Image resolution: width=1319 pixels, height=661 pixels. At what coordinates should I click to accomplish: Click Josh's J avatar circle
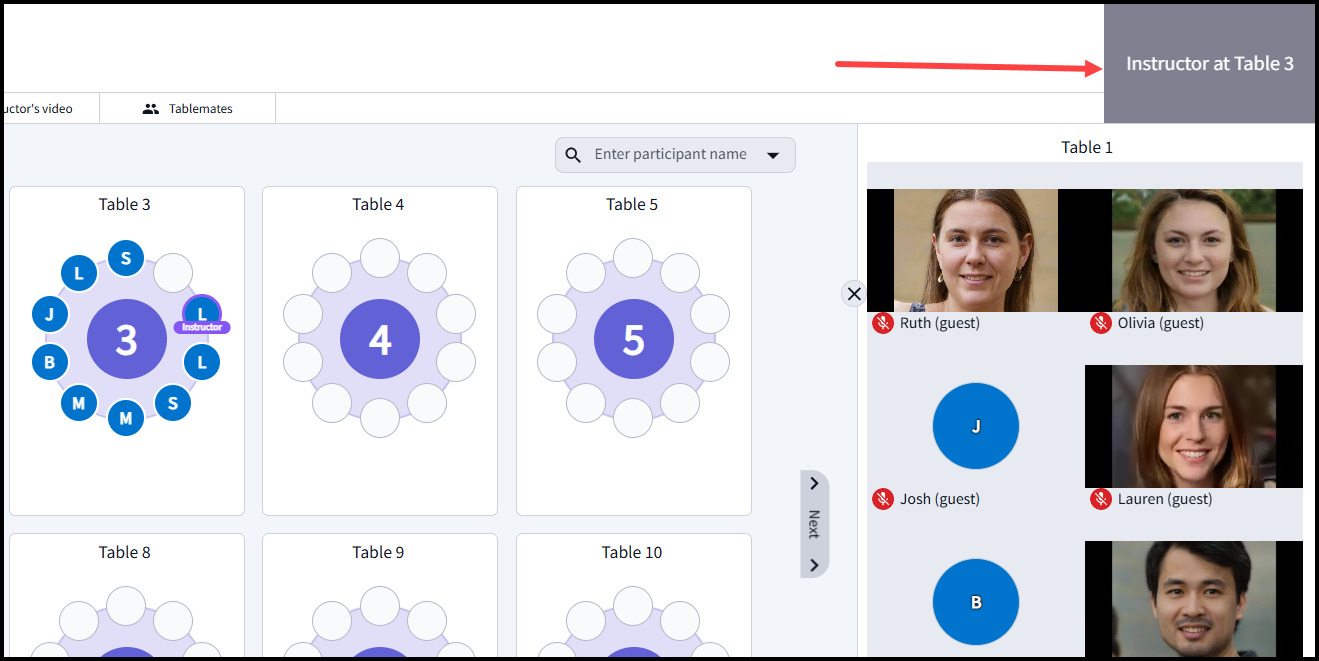click(x=976, y=426)
